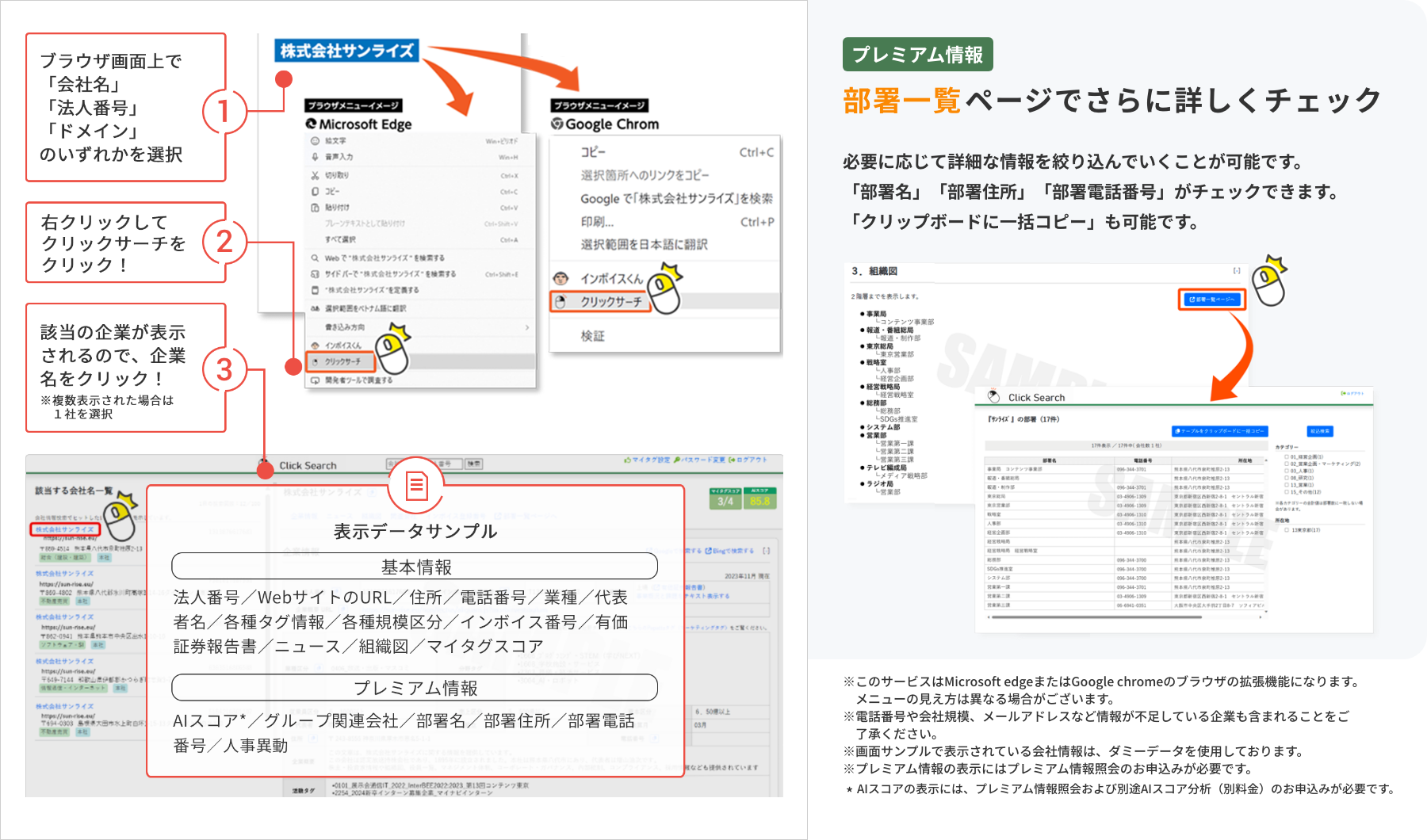1427x840 pixels.
Task: Click the developer tools icon in Edge menu
Action: 315,380
